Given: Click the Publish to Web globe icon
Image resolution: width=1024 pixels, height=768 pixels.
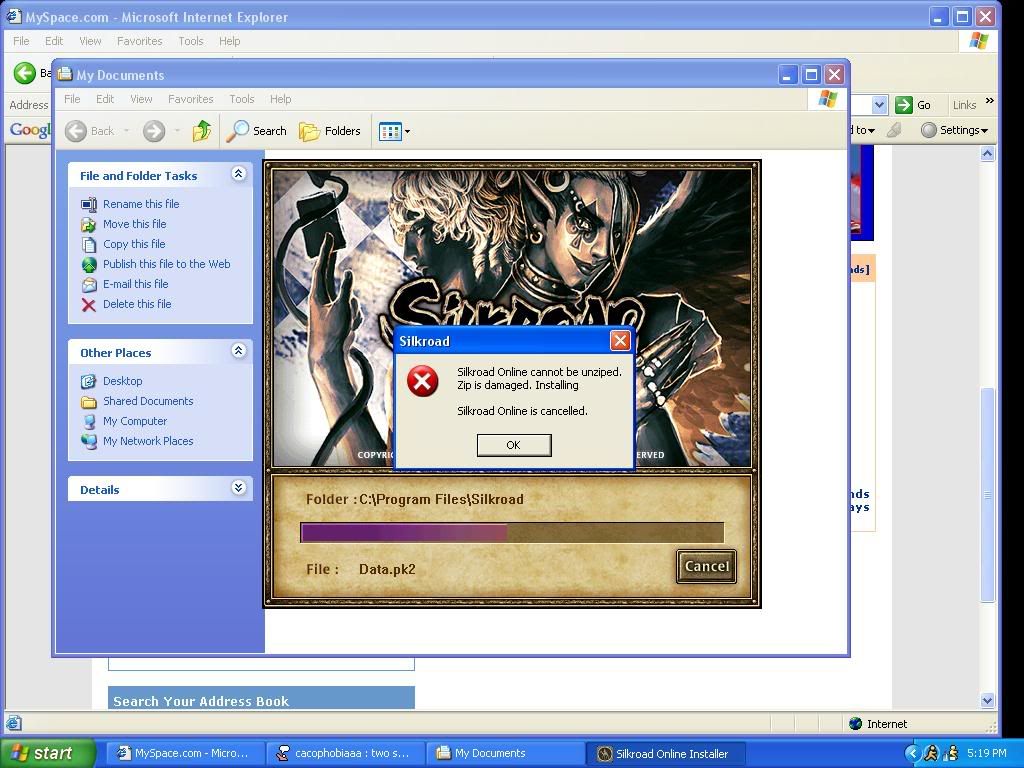Looking at the screenshot, I should 88,264.
